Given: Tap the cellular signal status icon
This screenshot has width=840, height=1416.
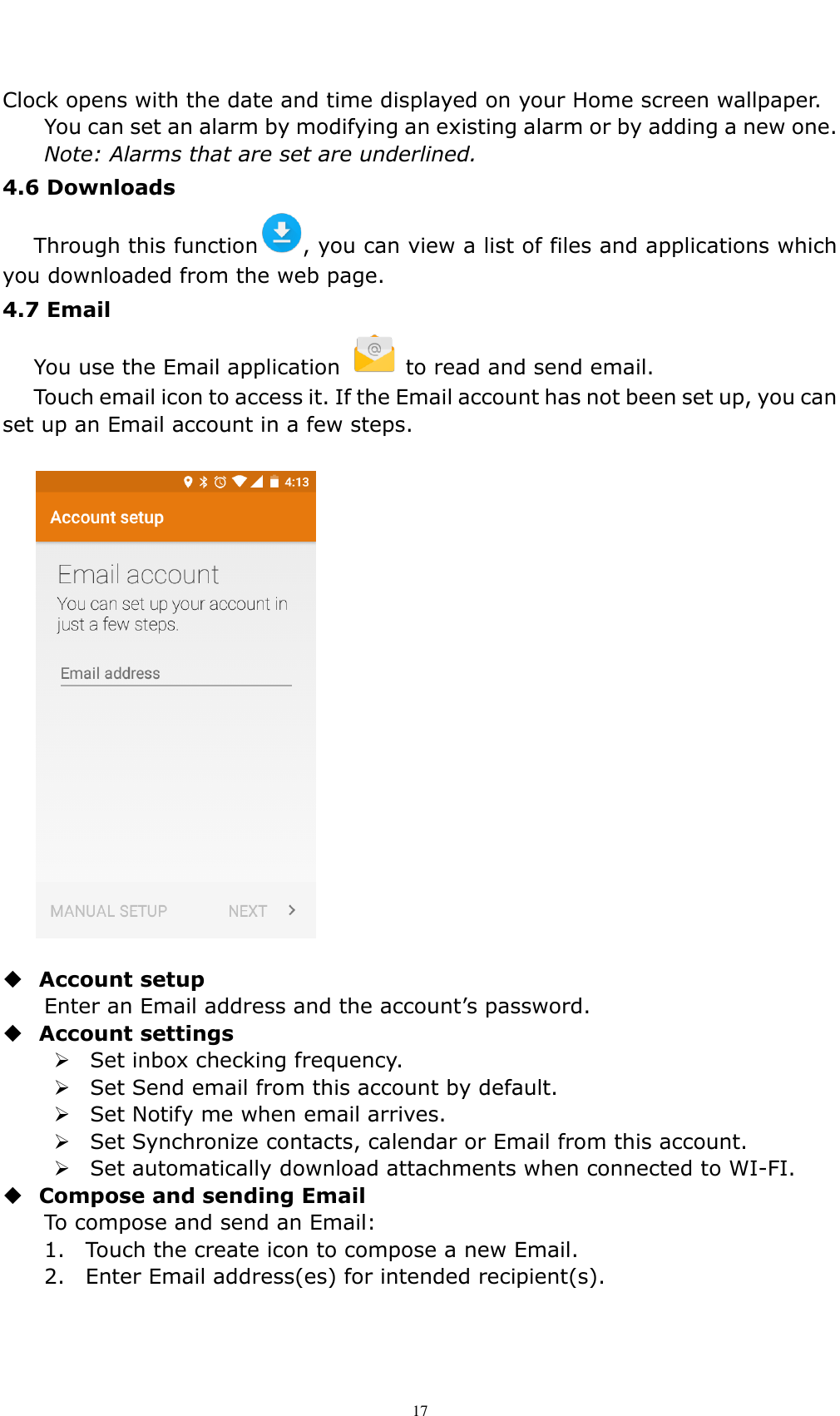Looking at the screenshot, I should pyautogui.click(x=257, y=482).
